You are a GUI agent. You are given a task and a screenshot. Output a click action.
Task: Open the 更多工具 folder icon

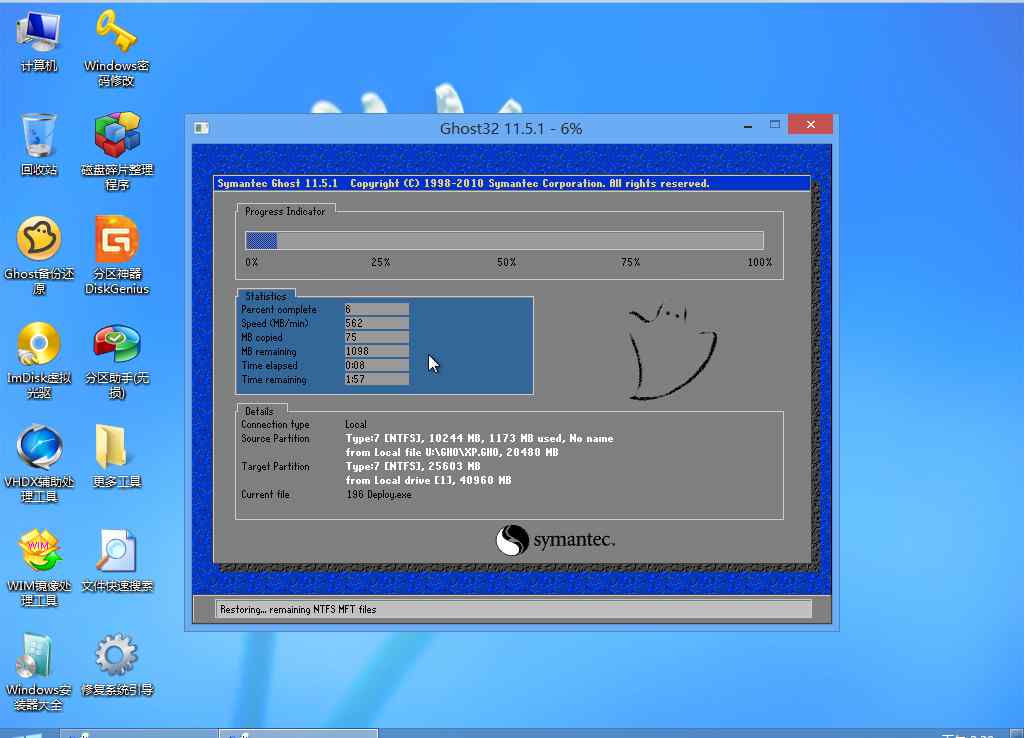117,457
